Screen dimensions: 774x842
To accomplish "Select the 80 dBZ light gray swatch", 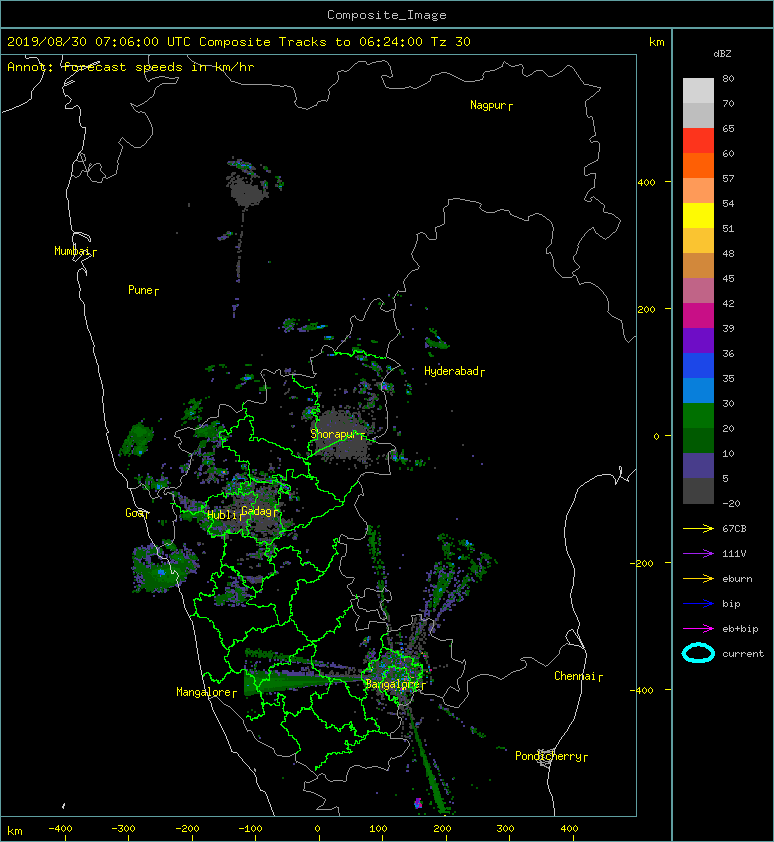I will (x=698, y=90).
